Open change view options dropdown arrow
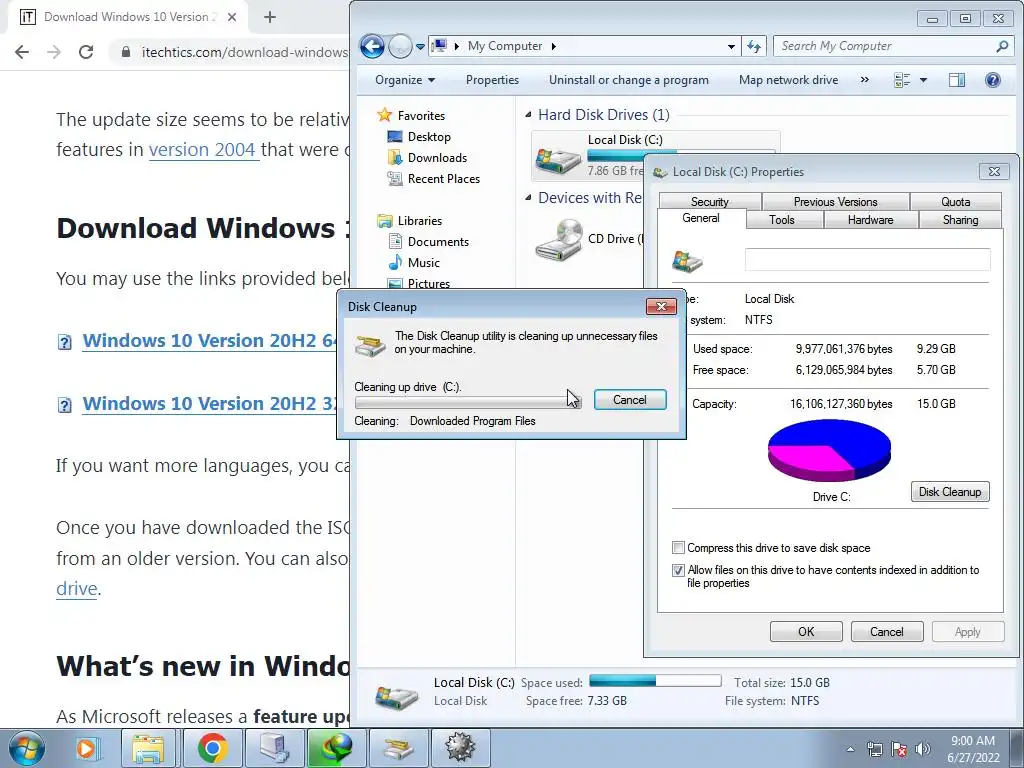 point(923,80)
